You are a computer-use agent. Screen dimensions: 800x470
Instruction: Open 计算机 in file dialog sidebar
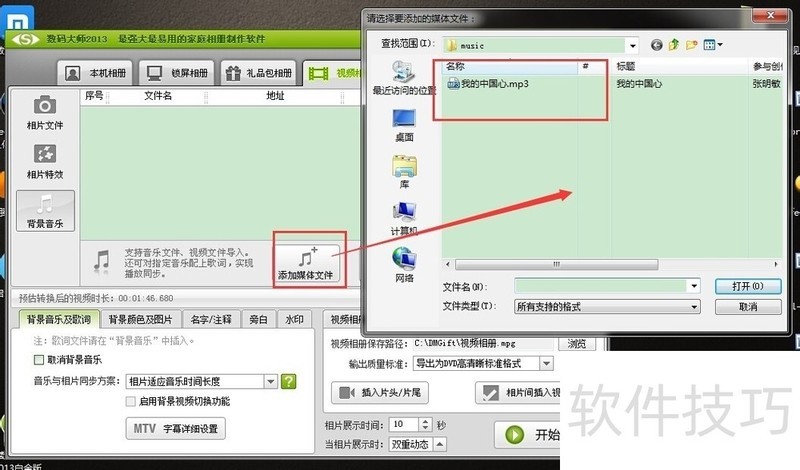click(404, 219)
